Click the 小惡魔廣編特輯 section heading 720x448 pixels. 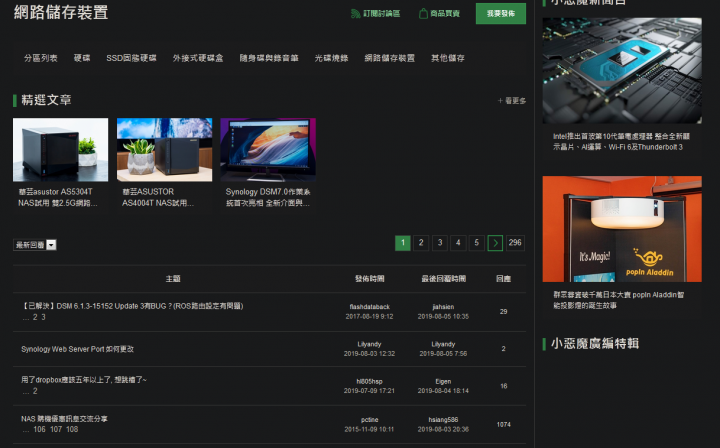(595, 343)
